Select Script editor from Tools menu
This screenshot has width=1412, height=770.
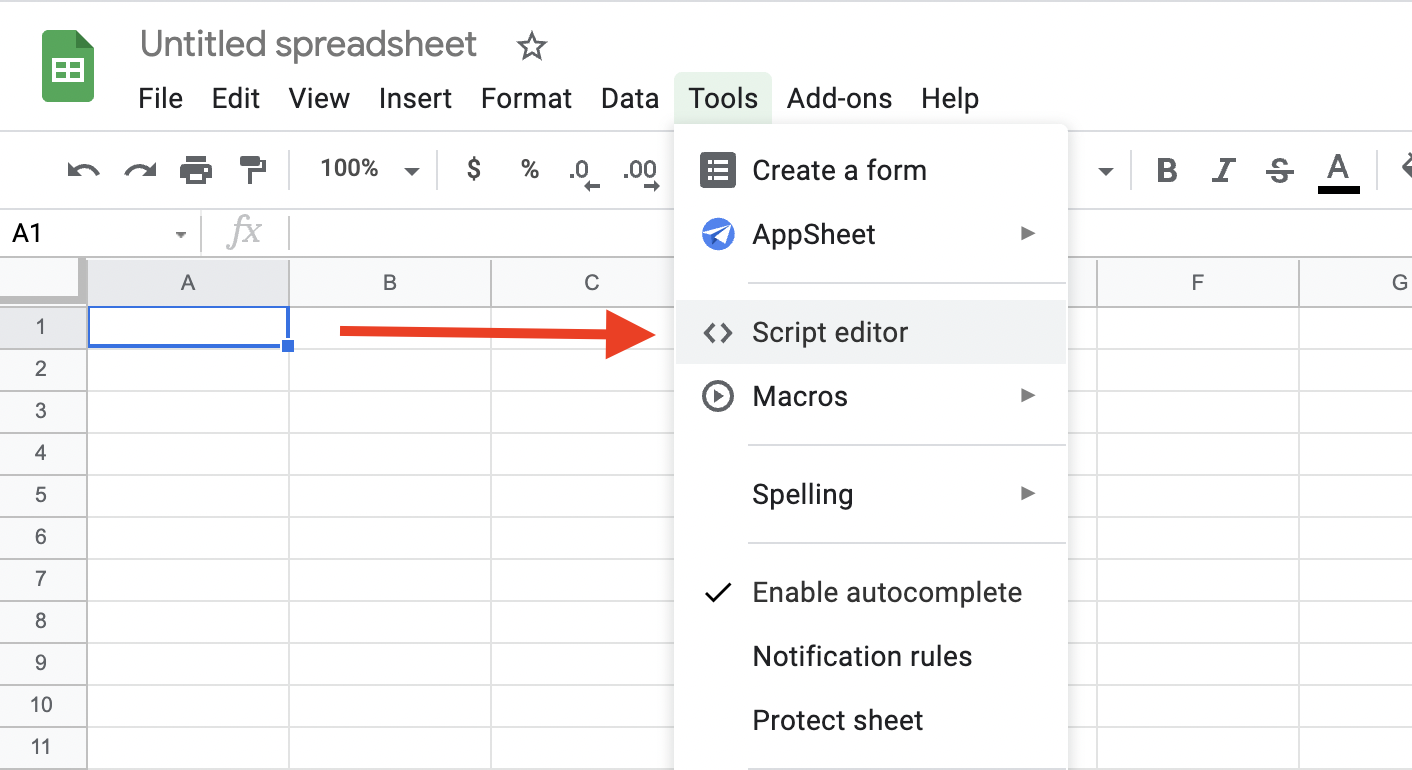[830, 332]
